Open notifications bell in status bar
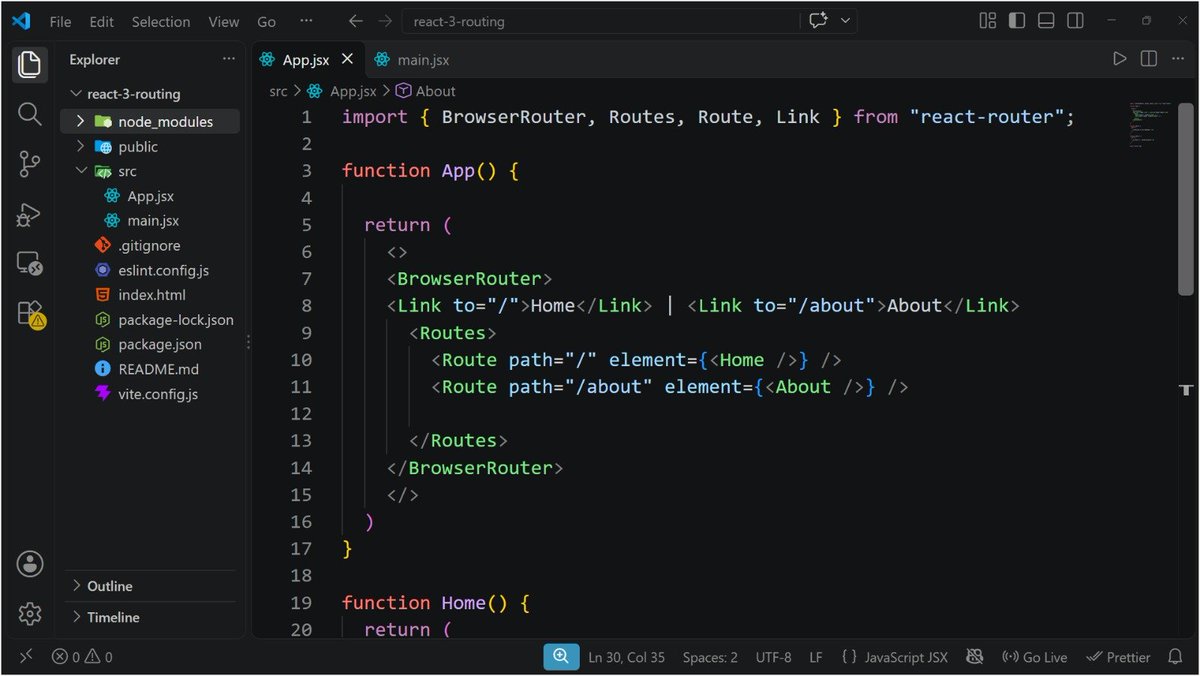The height and width of the screenshot is (676, 1200). click(1176, 657)
